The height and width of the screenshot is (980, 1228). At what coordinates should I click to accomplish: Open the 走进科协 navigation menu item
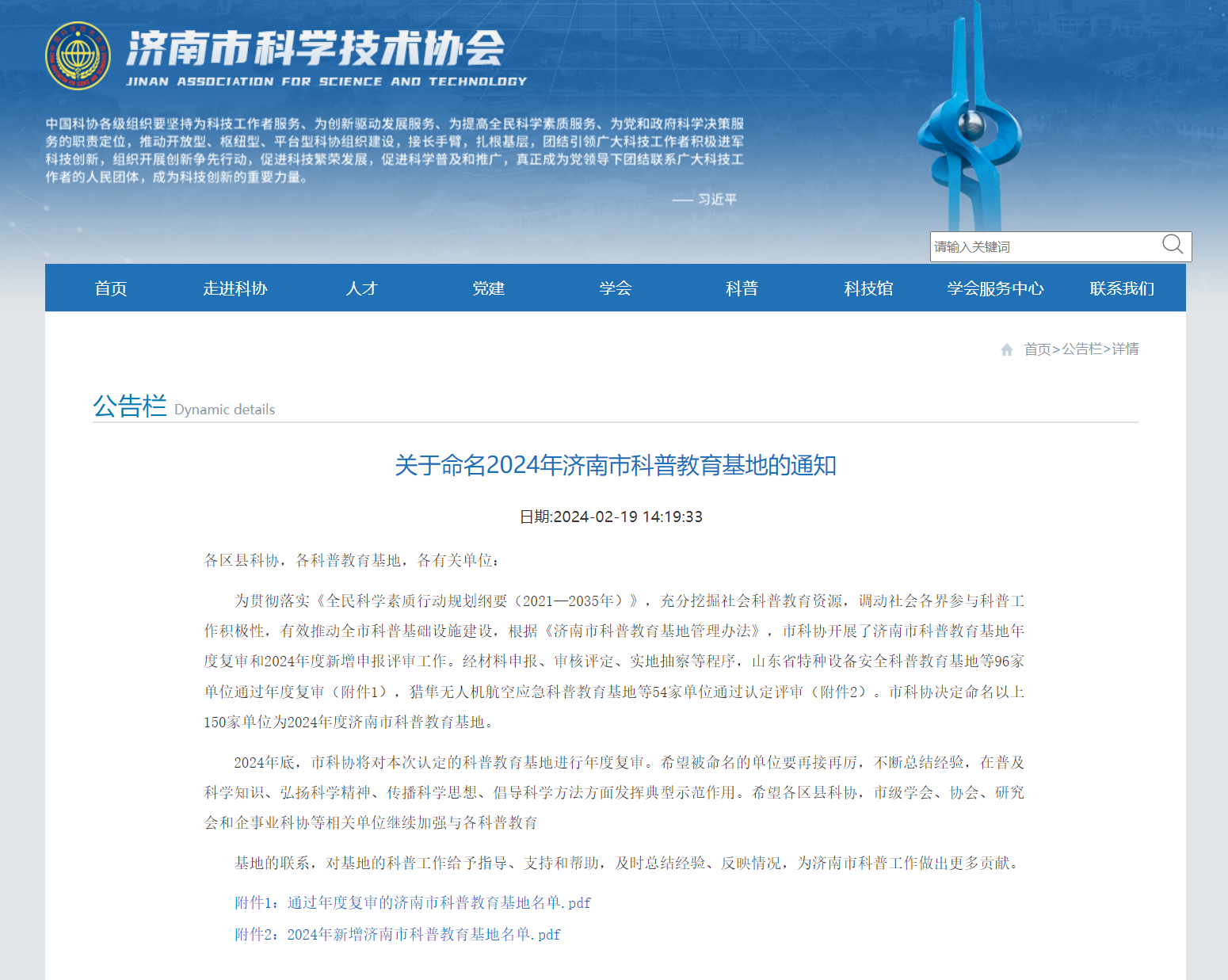tap(235, 288)
